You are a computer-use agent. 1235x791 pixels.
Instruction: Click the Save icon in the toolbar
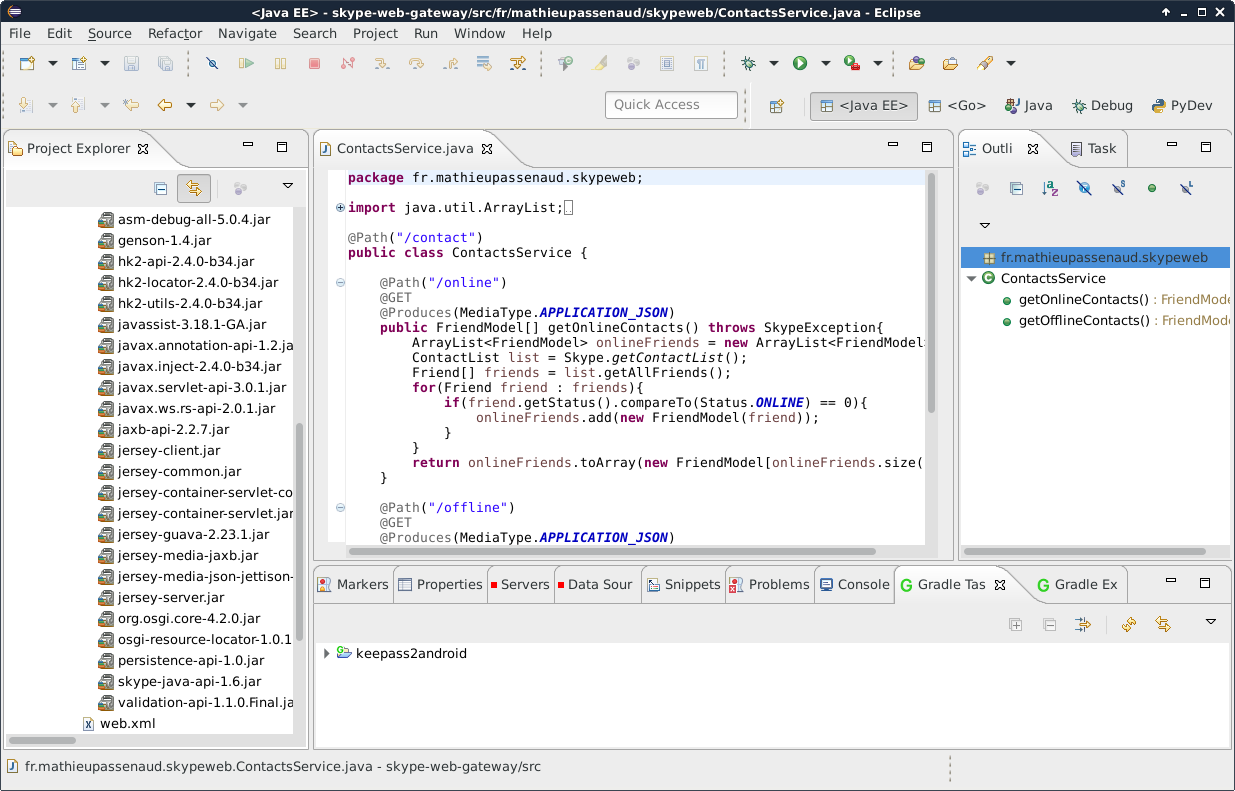pos(131,63)
